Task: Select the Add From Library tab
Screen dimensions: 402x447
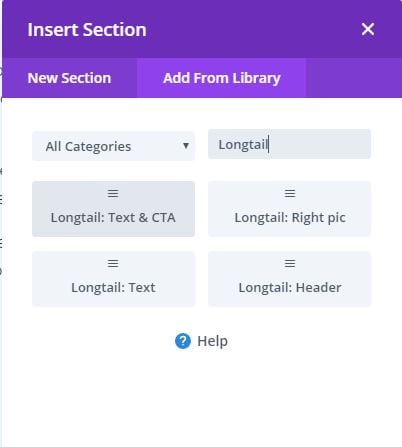Action: pos(222,78)
